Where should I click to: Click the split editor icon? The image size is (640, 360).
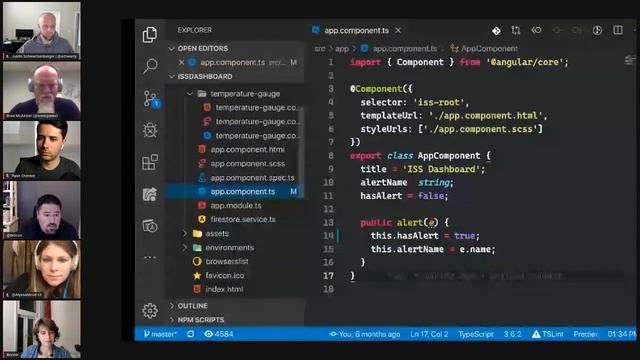click(618, 30)
